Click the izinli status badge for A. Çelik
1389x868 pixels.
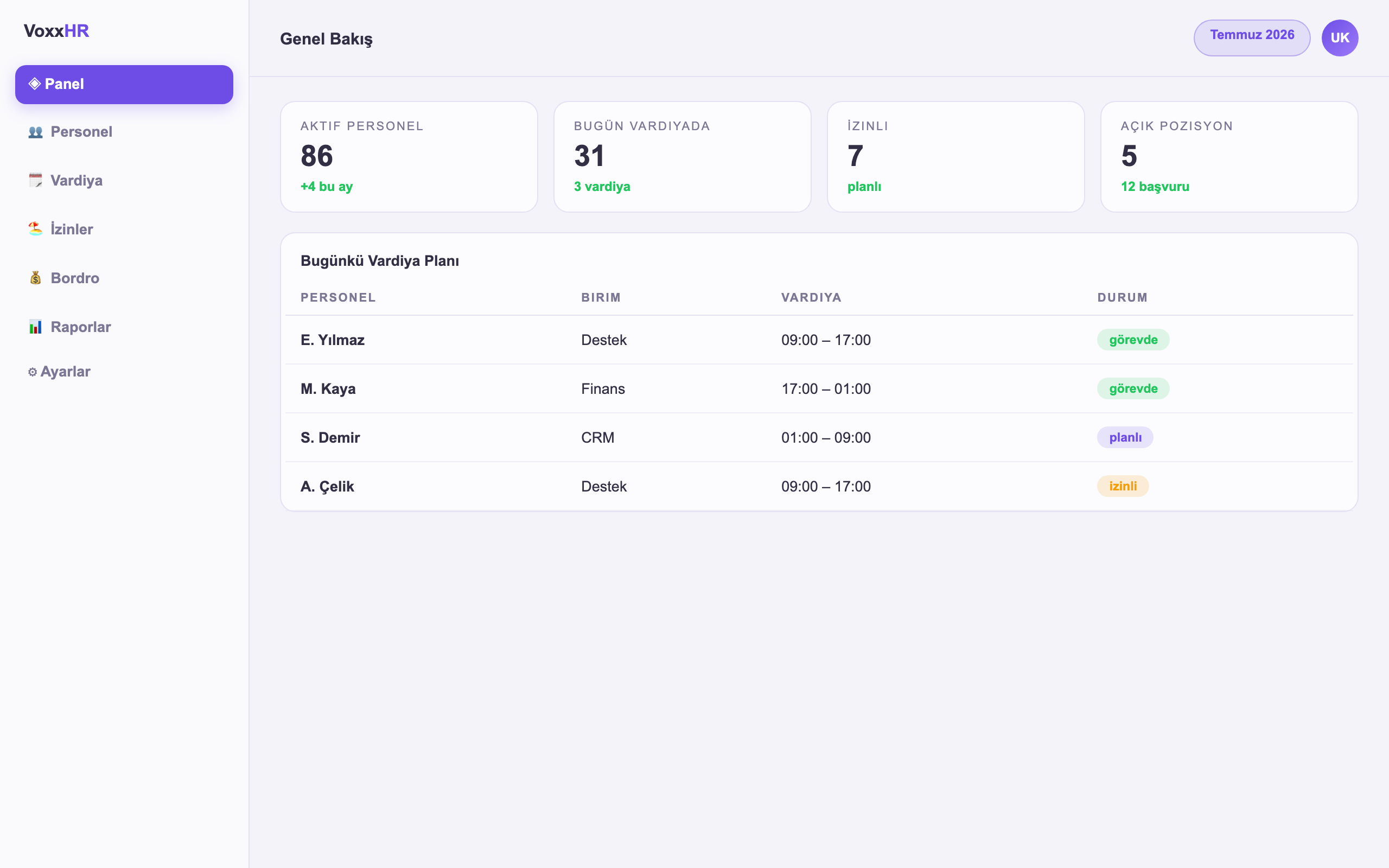pos(1123,486)
